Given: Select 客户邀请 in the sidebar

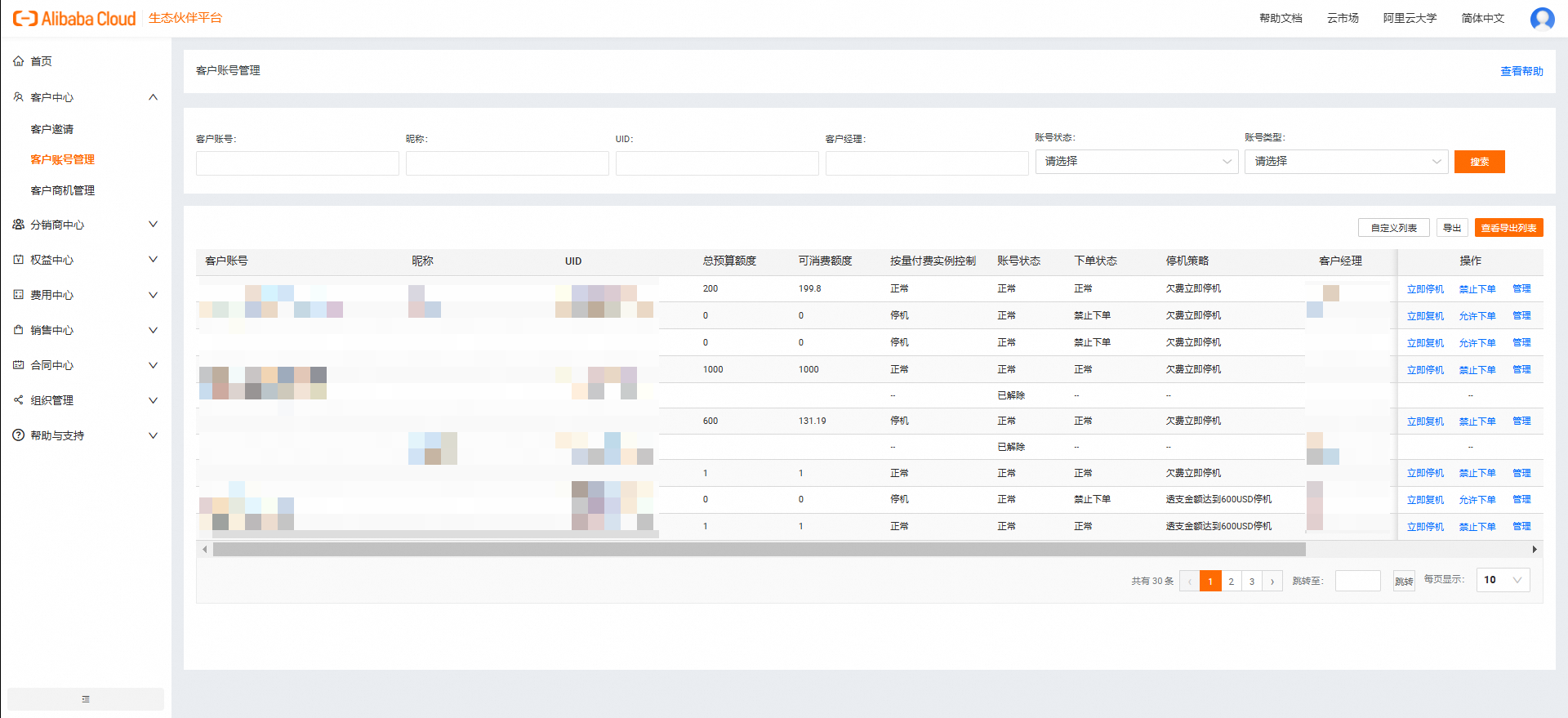Looking at the screenshot, I should click(x=52, y=129).
